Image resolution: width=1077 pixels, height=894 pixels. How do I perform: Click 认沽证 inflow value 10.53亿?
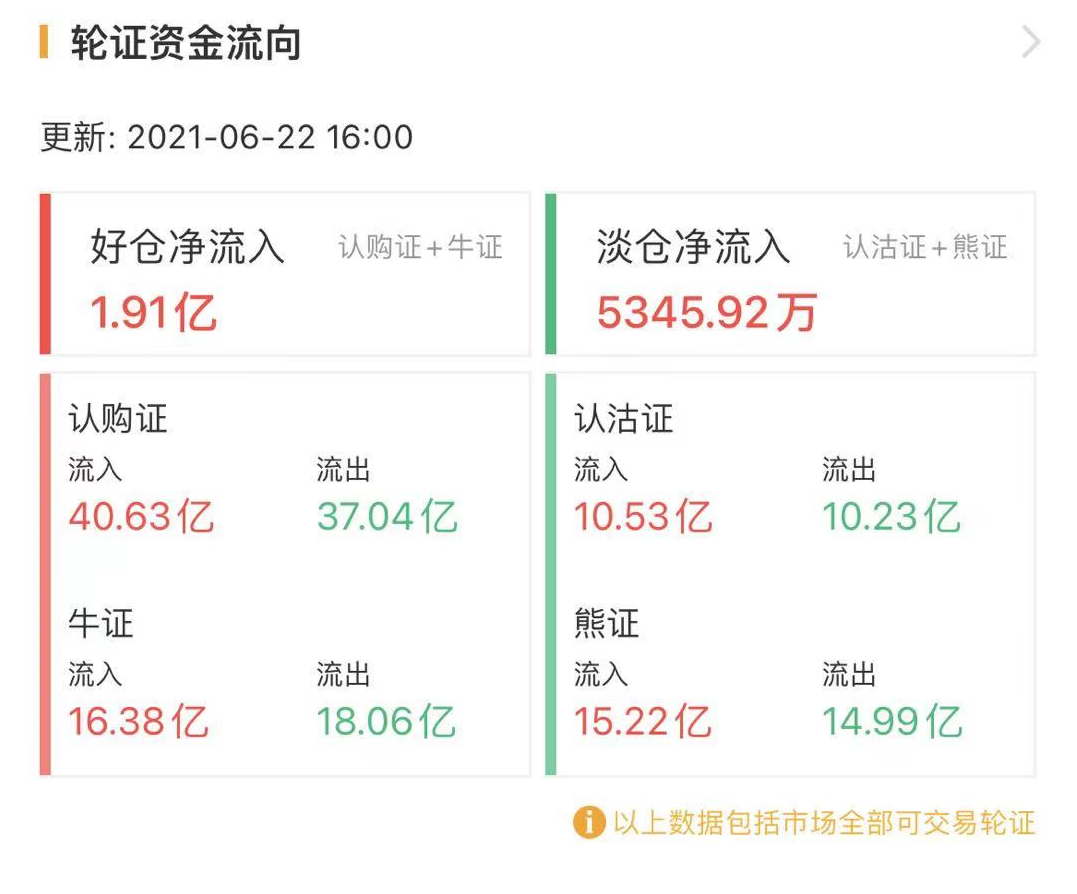click(x=643, y=517)
